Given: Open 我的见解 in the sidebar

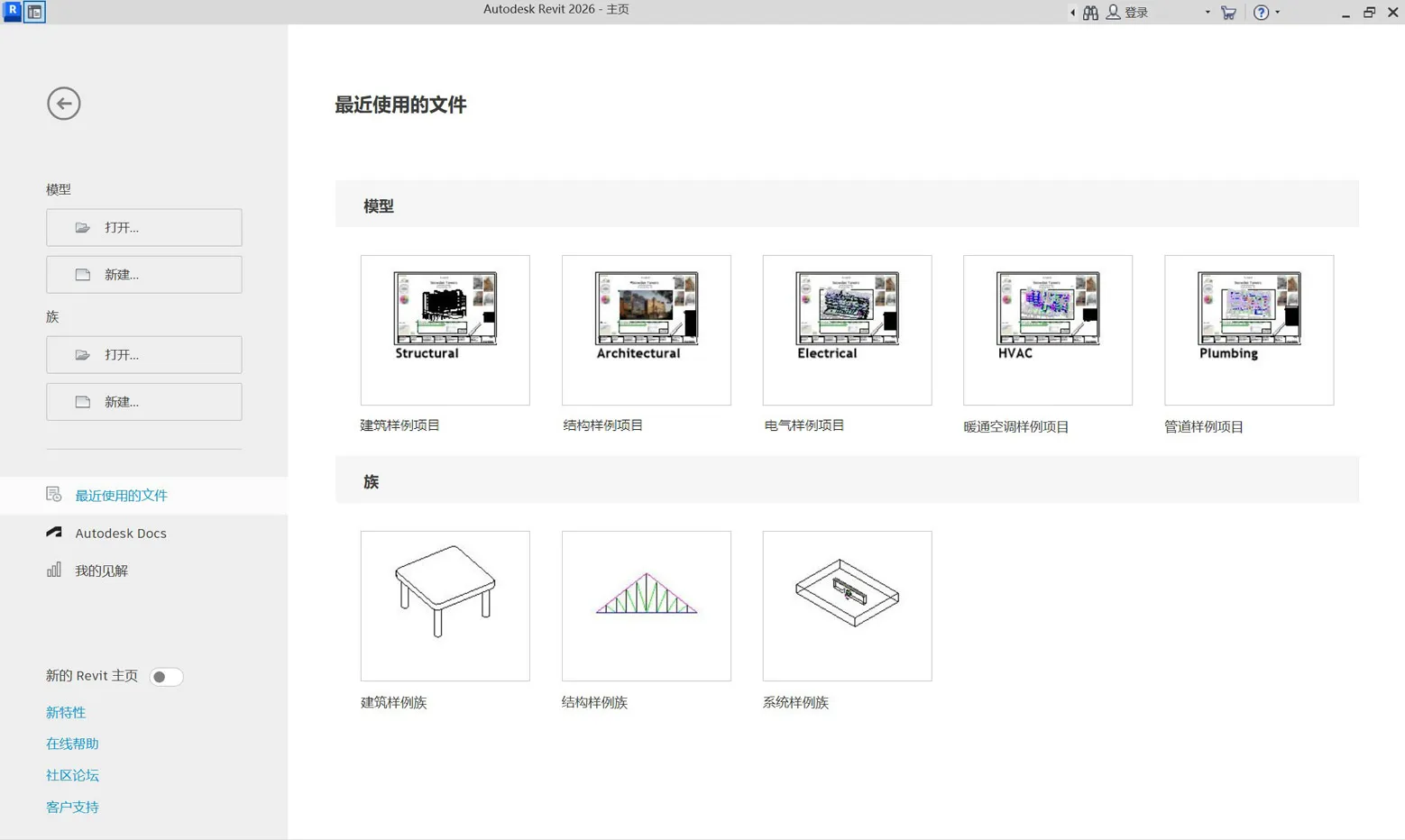Looking at the screenshot, I should point(101,571).
